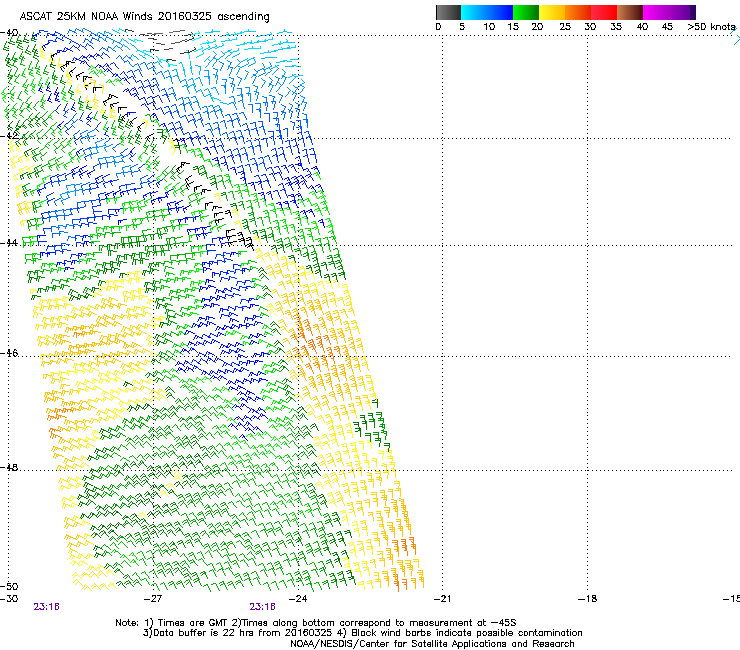Click the NOAA/NESDIS Center credit line
This screenshot has width=740, height=650.
[x=432, y=644]
